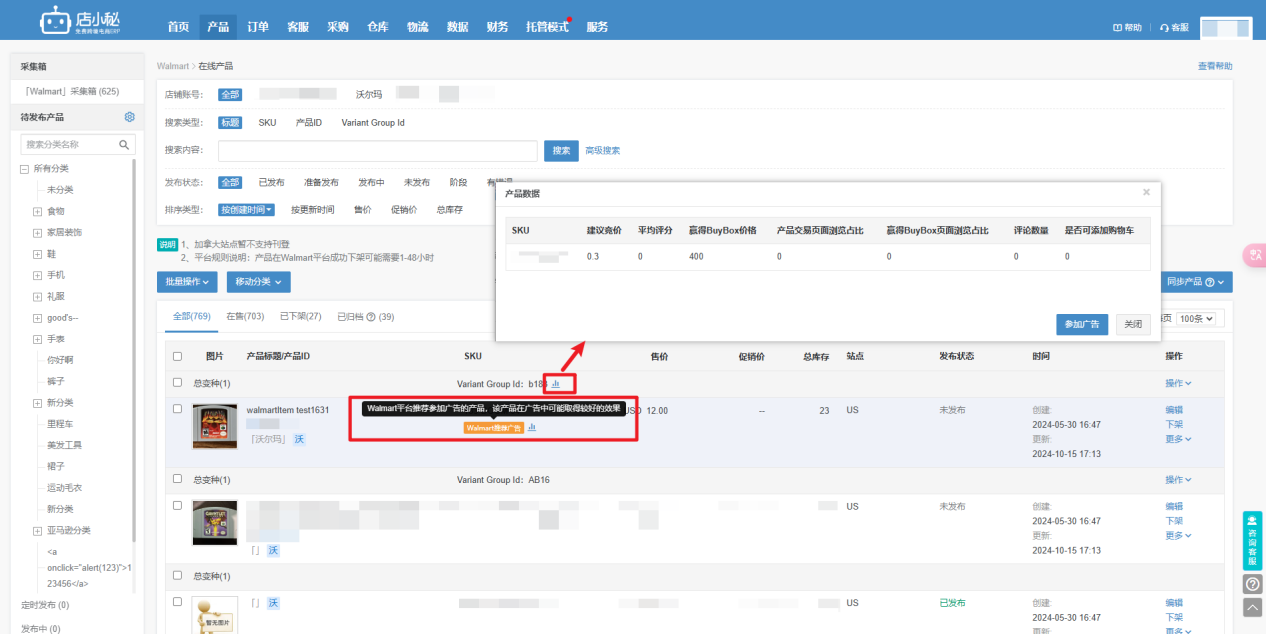Image resolution: width=1266 pixels, height=634 pixels.
Task: Switch to the 已下架(27) tab
Action: [301, 317]
